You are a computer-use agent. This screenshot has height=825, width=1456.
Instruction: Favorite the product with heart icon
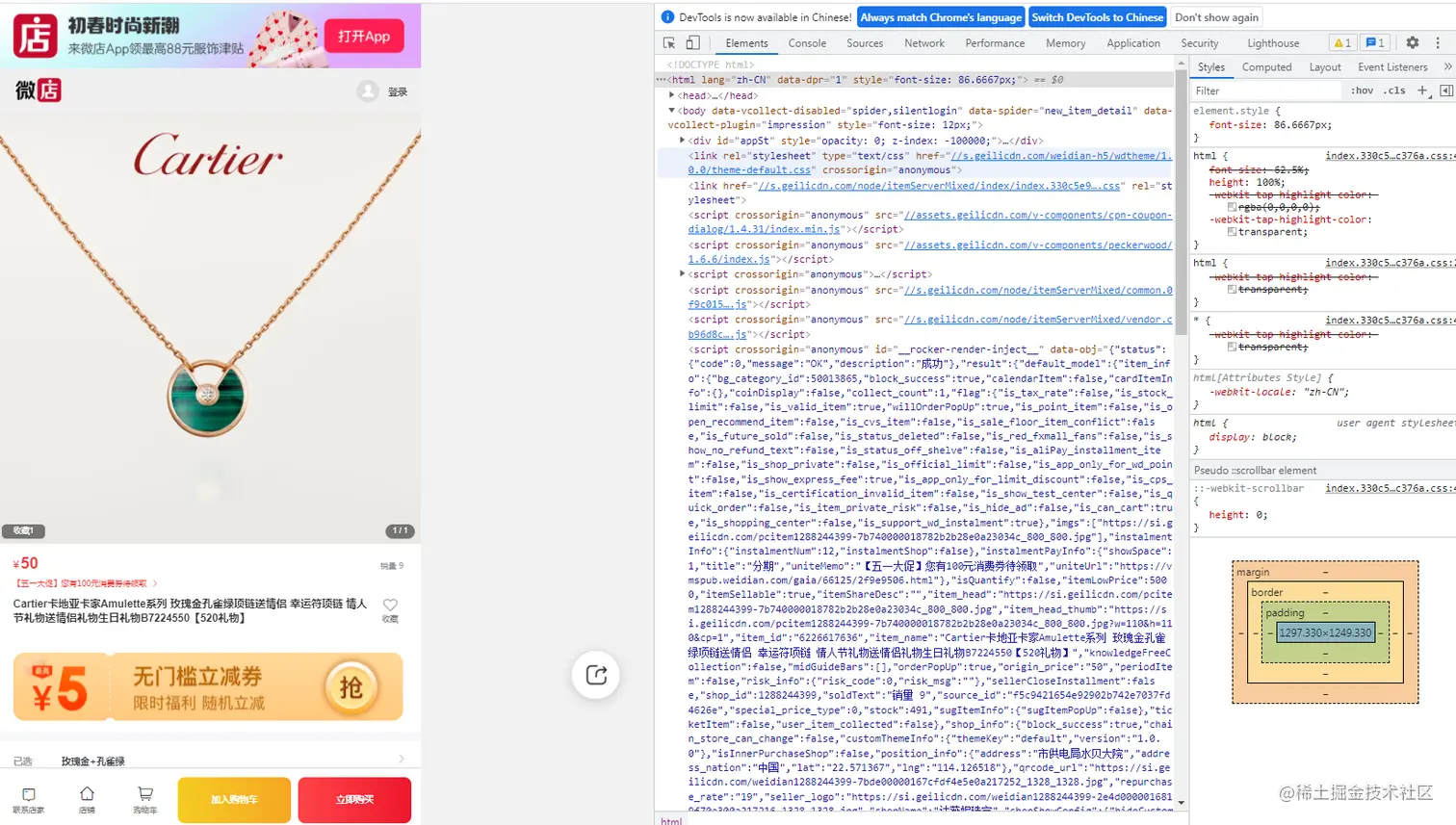(390, 605)
